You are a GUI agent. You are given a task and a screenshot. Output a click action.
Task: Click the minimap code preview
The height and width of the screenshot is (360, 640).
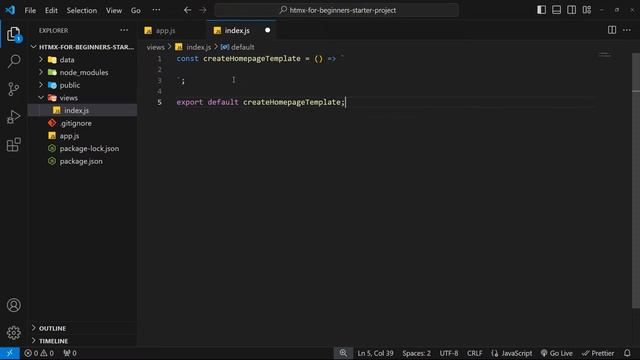(x=605, y=55)
